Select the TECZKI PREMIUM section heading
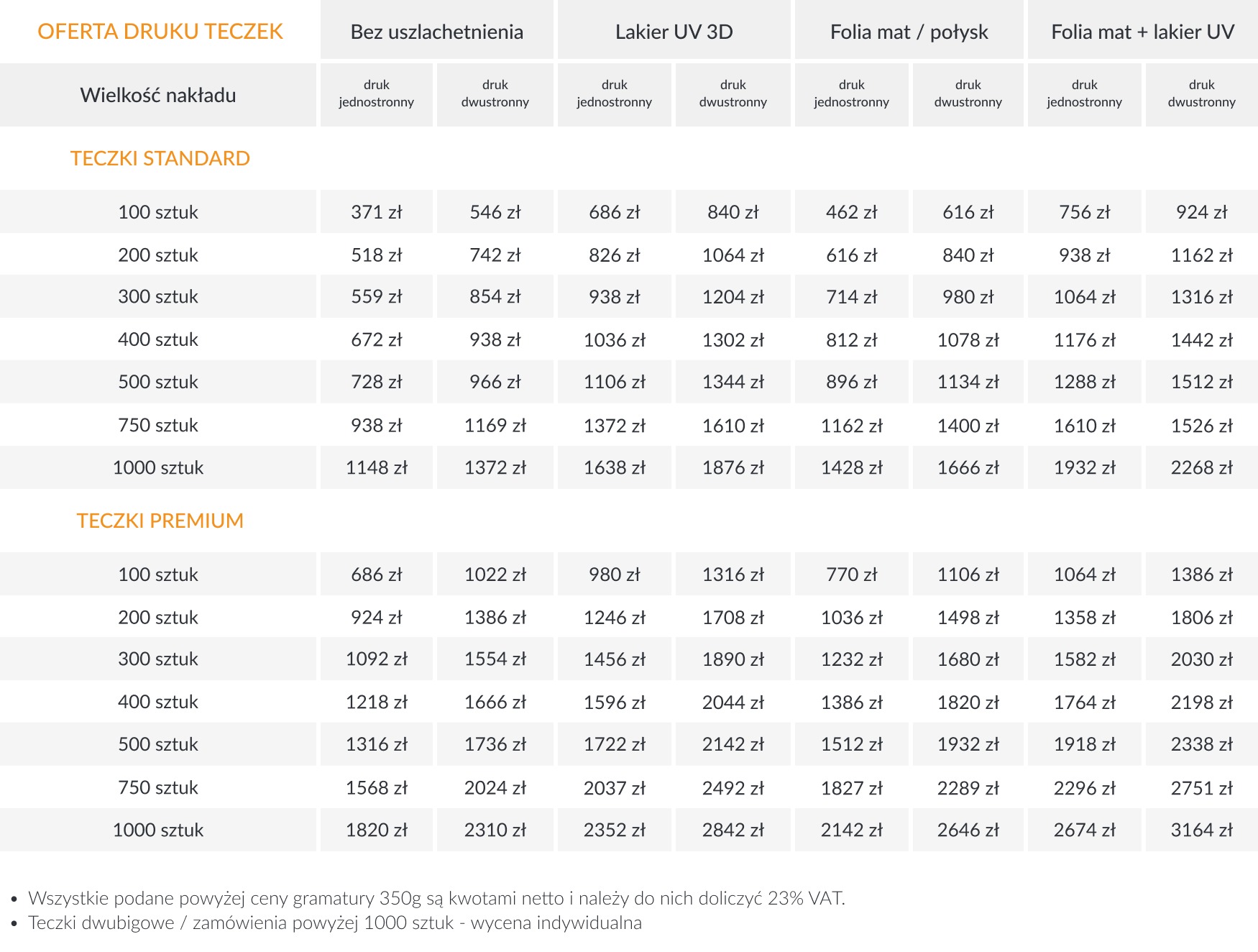The width and height of the screenshot is (1258, 952). [160, 521]
